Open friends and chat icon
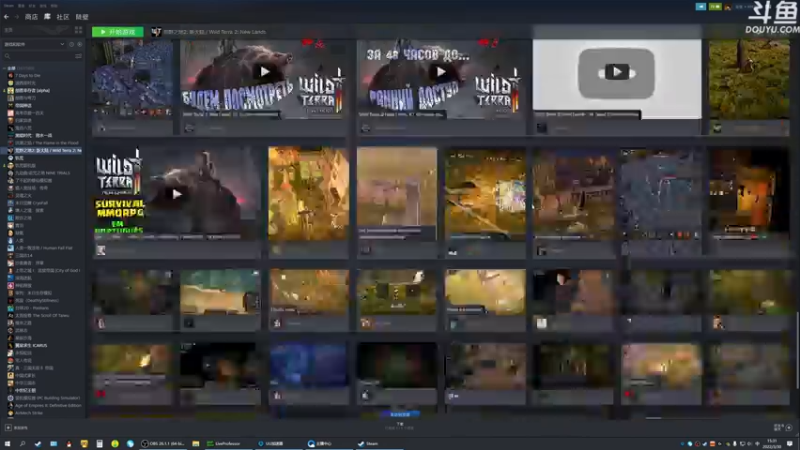 tap(789, 428)
